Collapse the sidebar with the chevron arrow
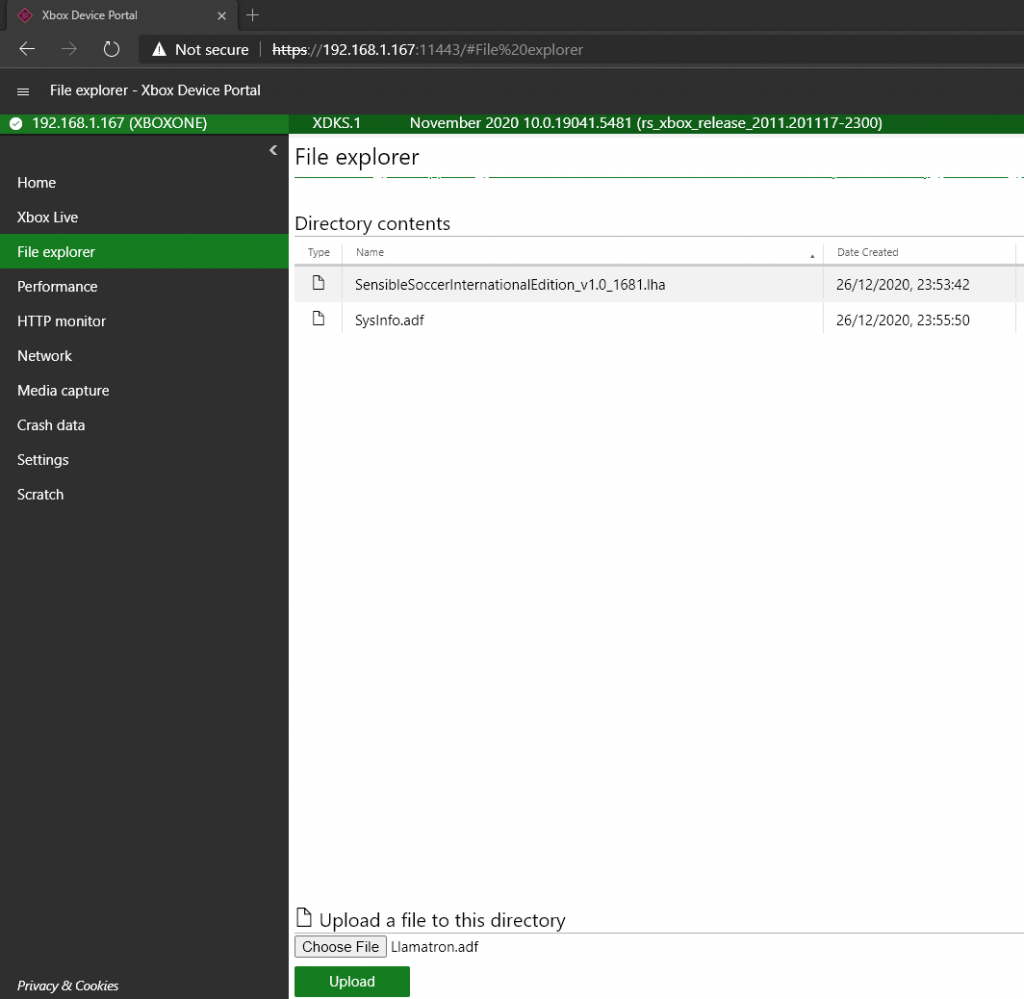 tap(273, 150)
